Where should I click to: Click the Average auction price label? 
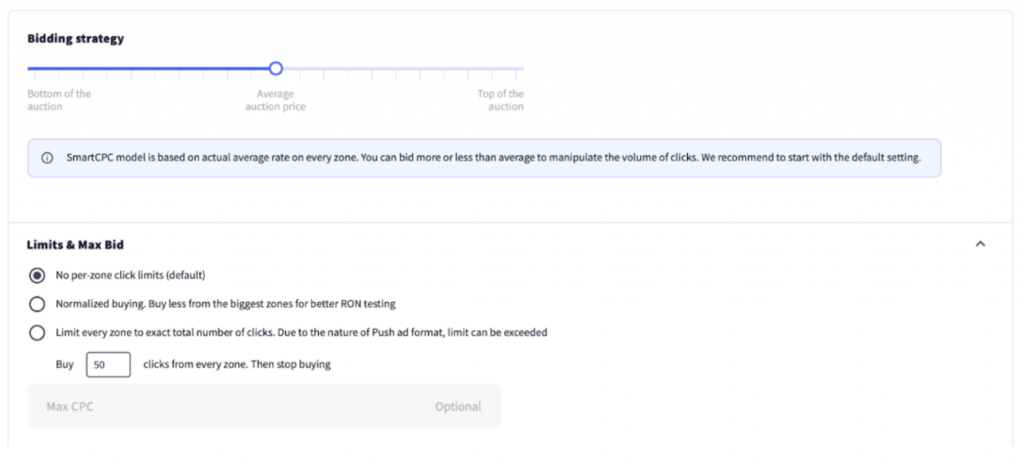(x=275, y=100)
